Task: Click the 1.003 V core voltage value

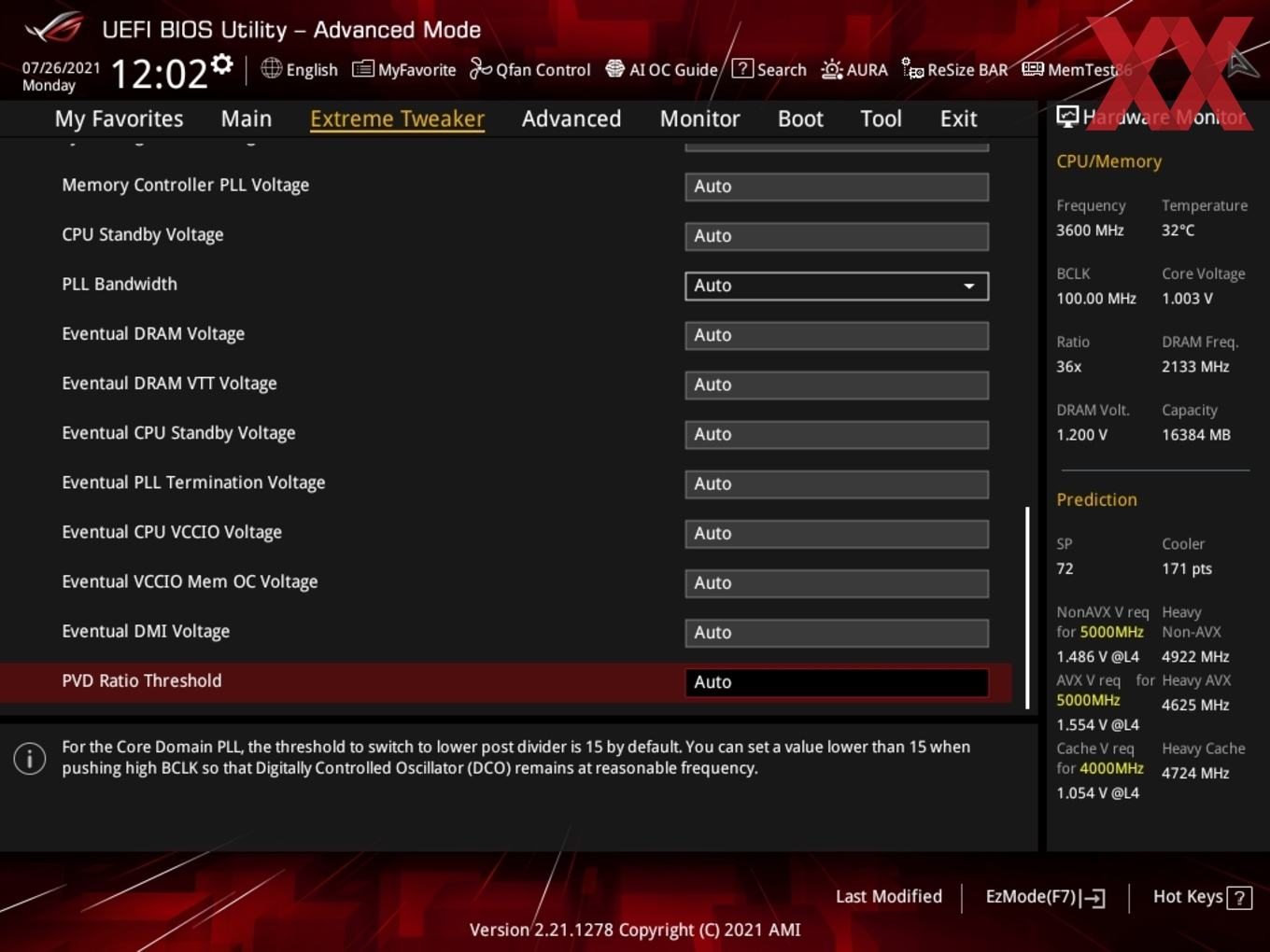Action: (x=1187, y=299)
